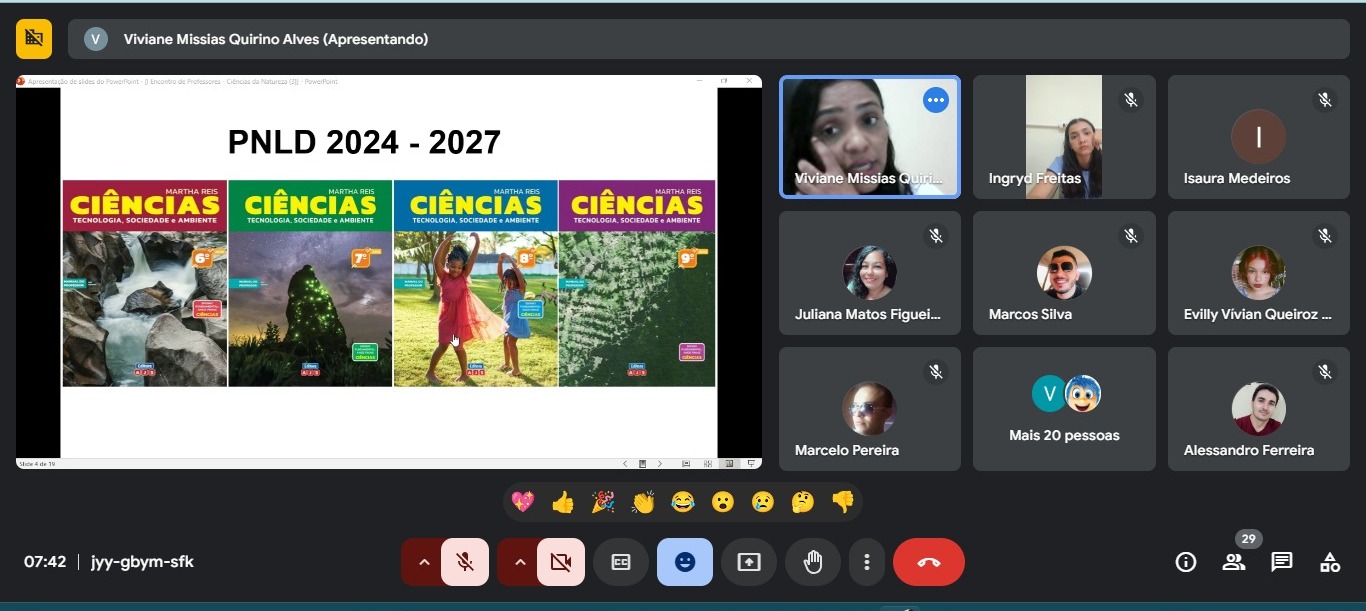Open the activities panel
The height and width of the screenshot is (611, 1366).
click(1330, 562)
